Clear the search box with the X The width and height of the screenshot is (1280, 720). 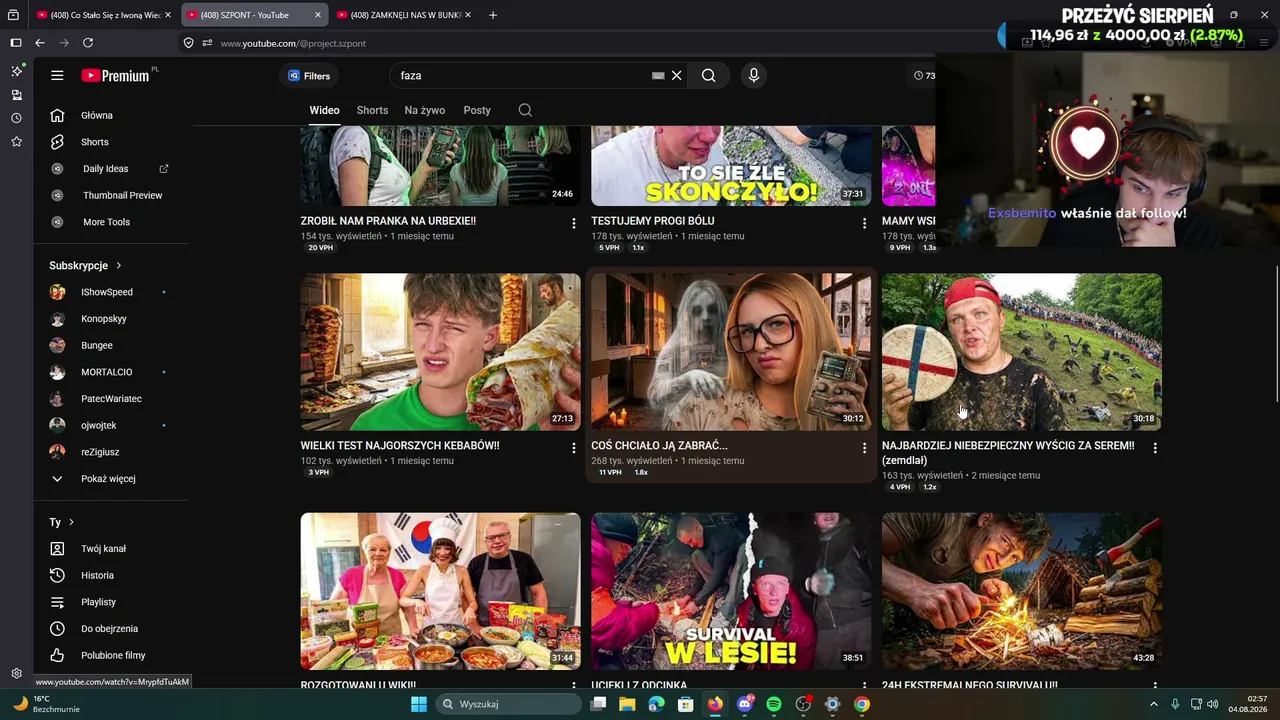[x=676, y=75]
